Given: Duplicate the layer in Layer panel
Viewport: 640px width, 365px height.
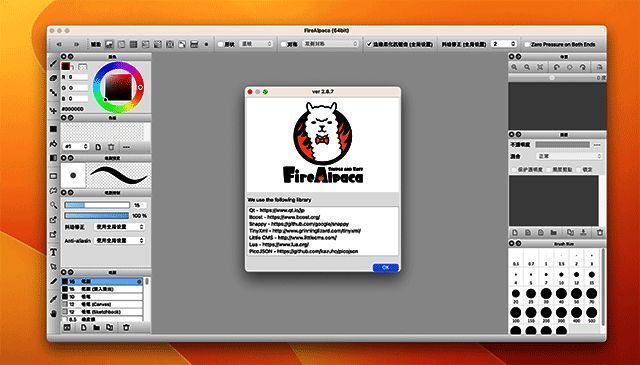Looking at the screenshot, I should point(570,233).
